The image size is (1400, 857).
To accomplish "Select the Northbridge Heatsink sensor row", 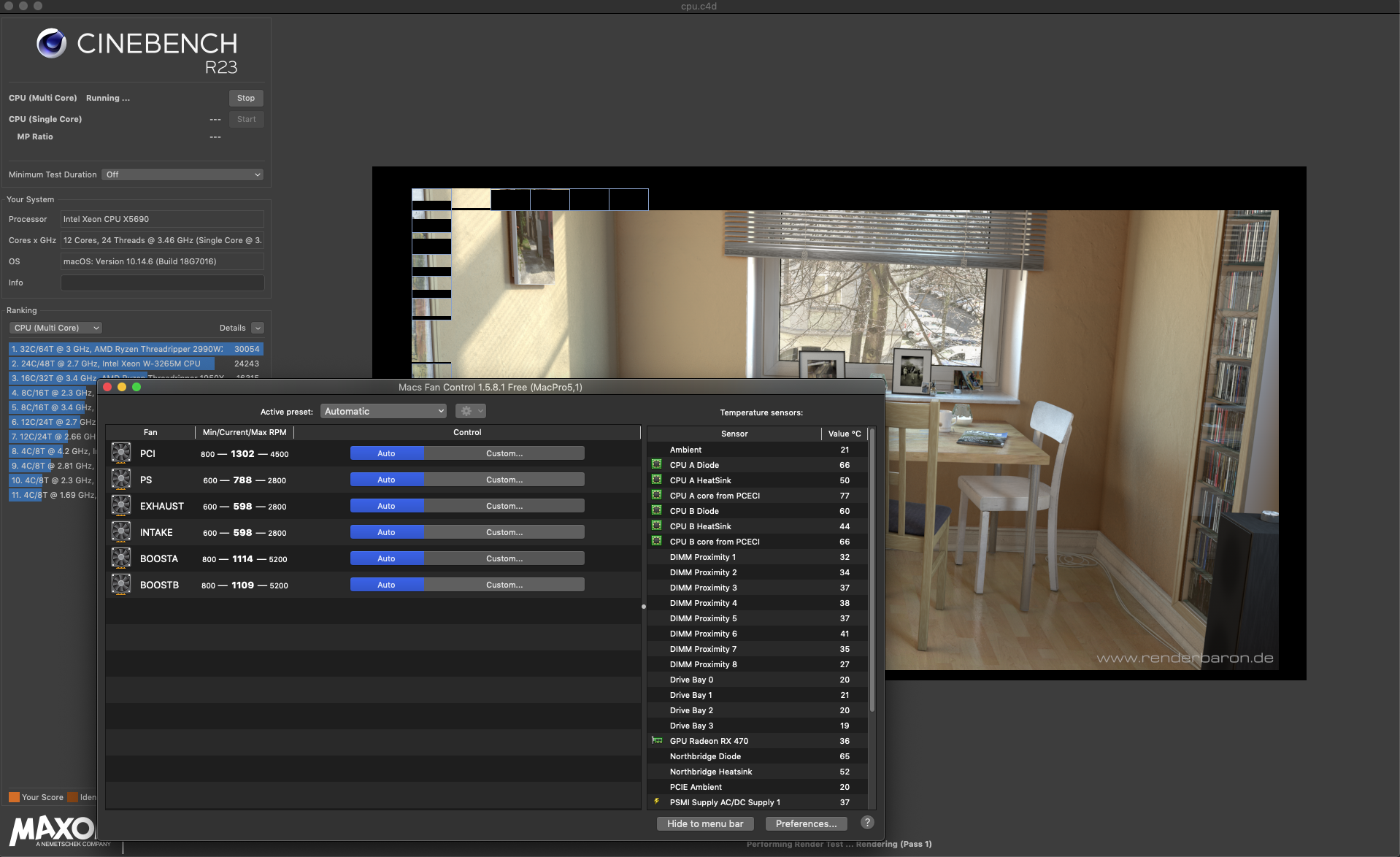I will [x=758, y=772].
